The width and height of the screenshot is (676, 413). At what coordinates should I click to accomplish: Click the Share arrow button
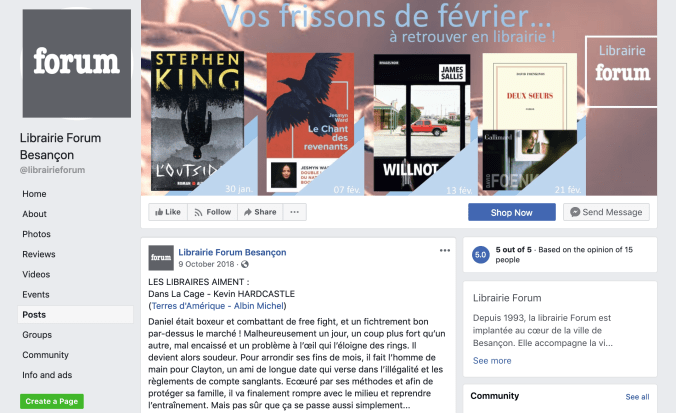(260, 212)
